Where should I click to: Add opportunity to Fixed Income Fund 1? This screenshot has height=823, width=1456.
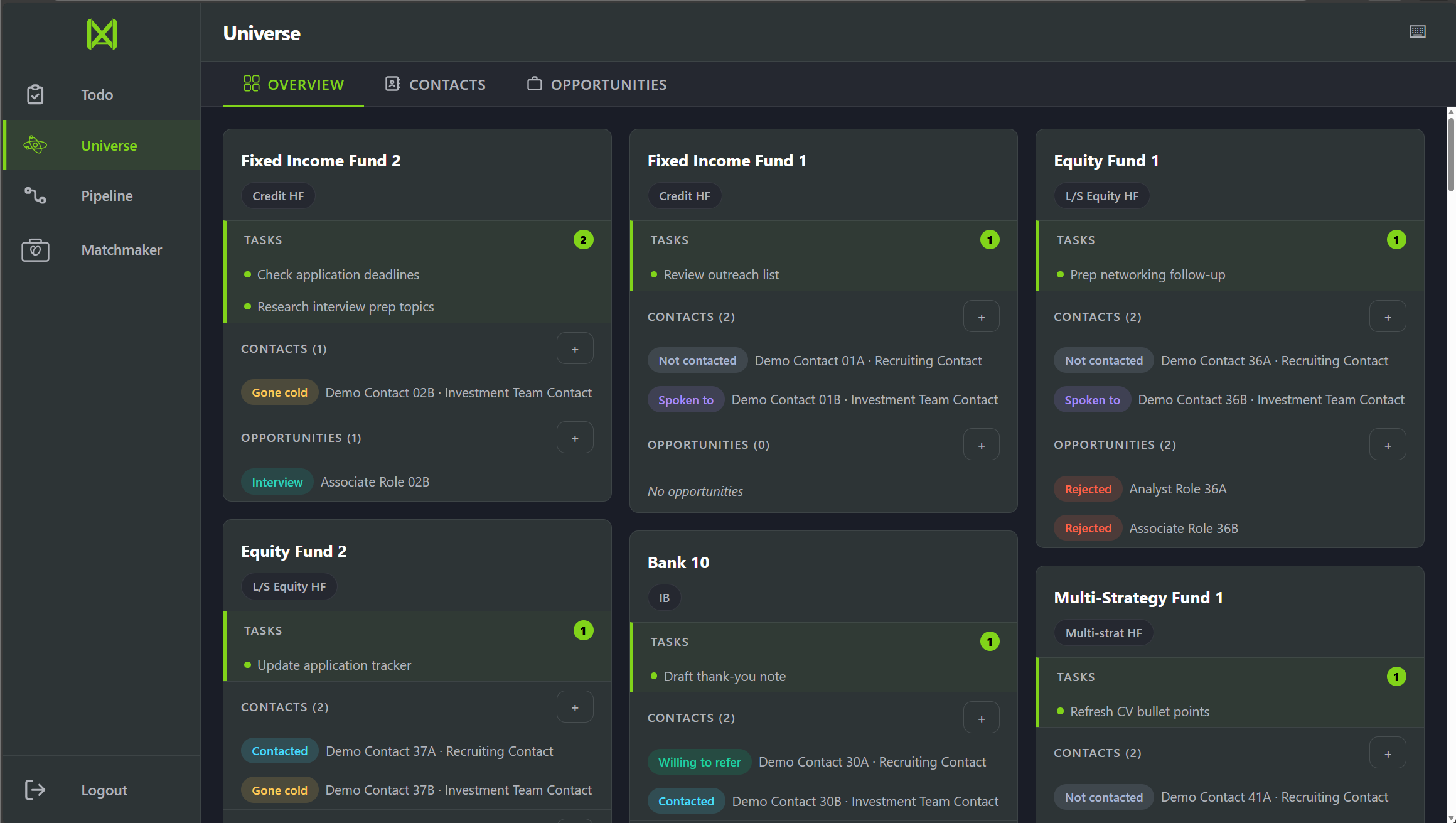981,445
